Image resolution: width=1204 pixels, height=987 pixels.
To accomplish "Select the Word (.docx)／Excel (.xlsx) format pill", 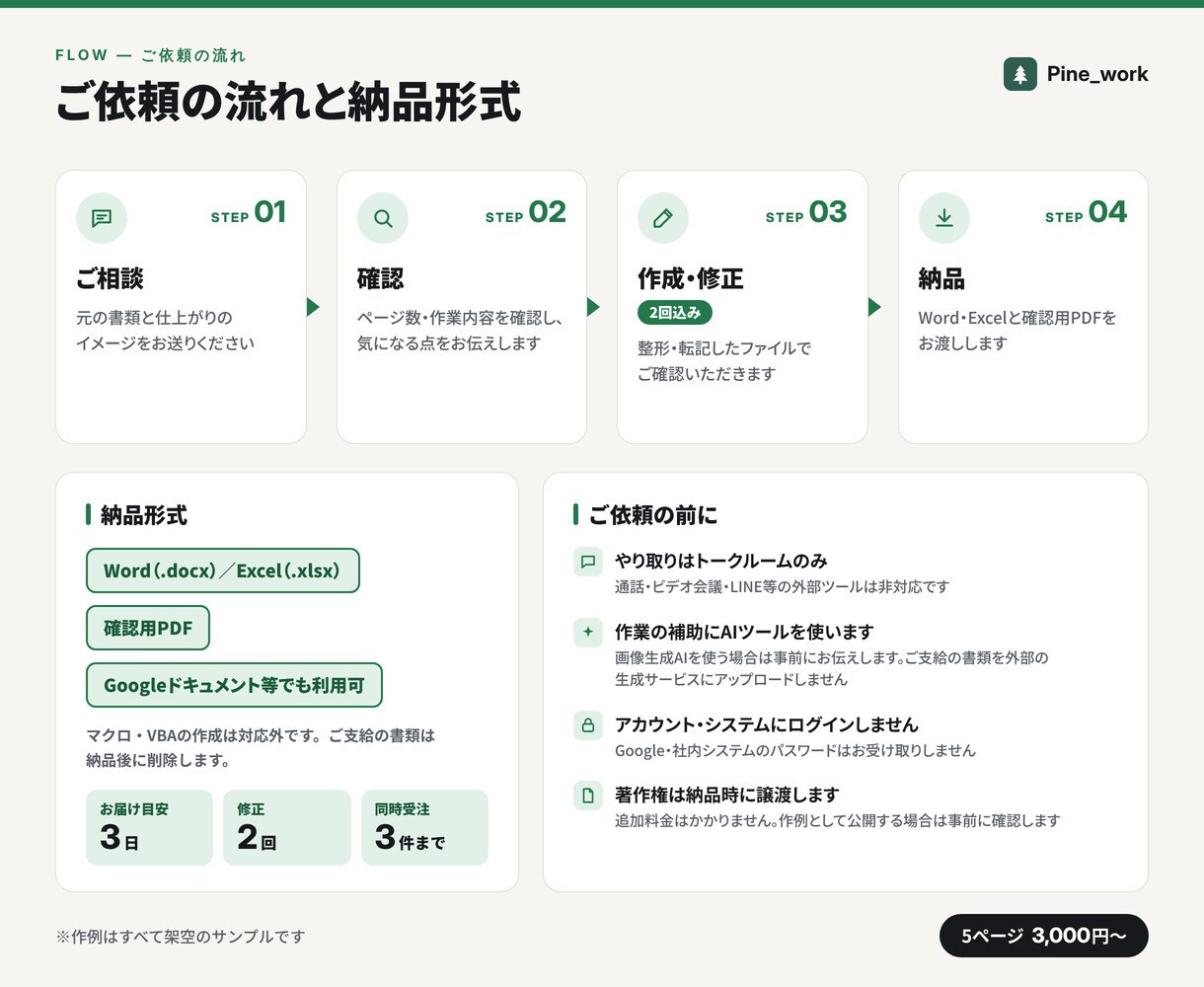I will 223,570.
